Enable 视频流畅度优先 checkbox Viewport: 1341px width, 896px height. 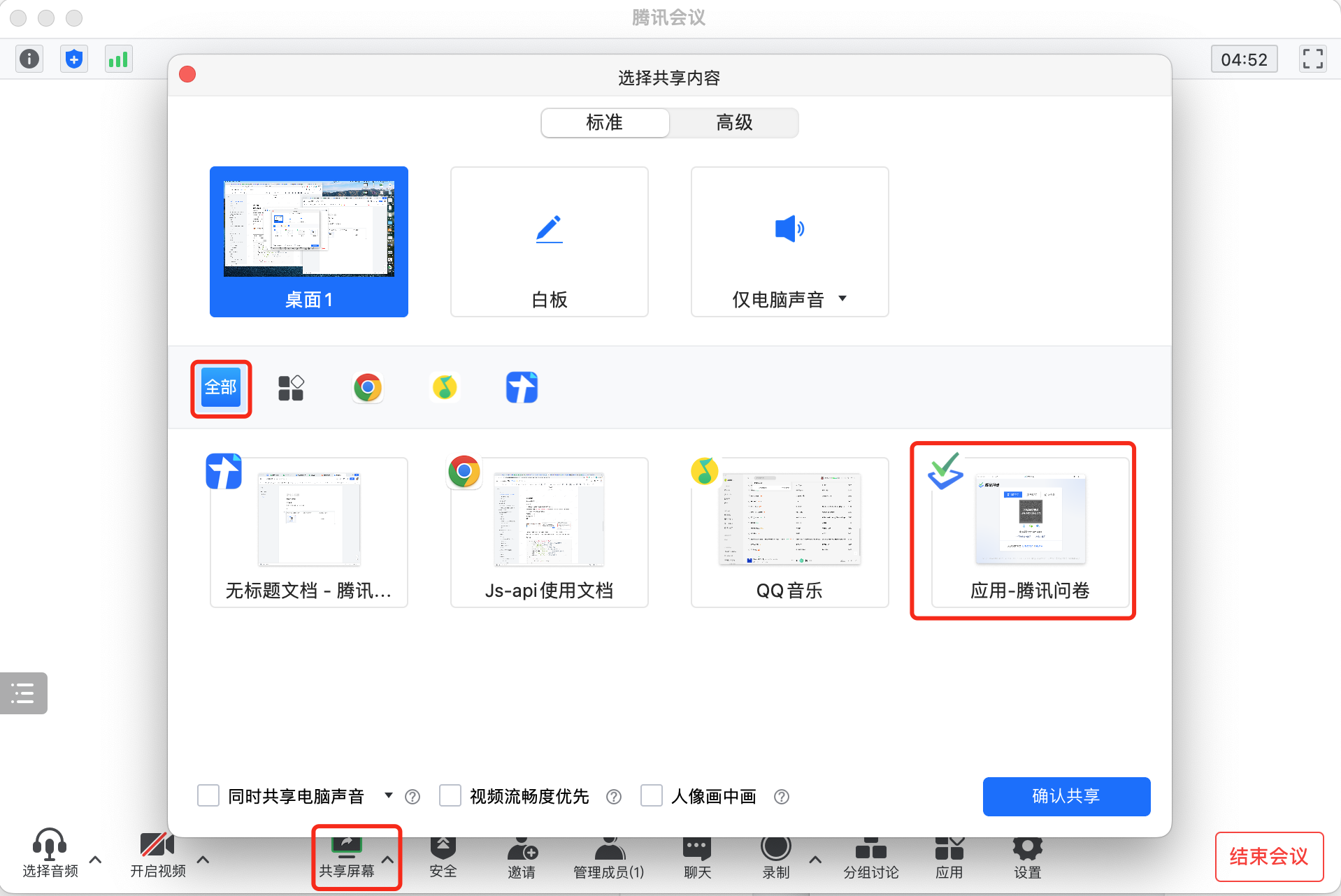click(450, 796)
